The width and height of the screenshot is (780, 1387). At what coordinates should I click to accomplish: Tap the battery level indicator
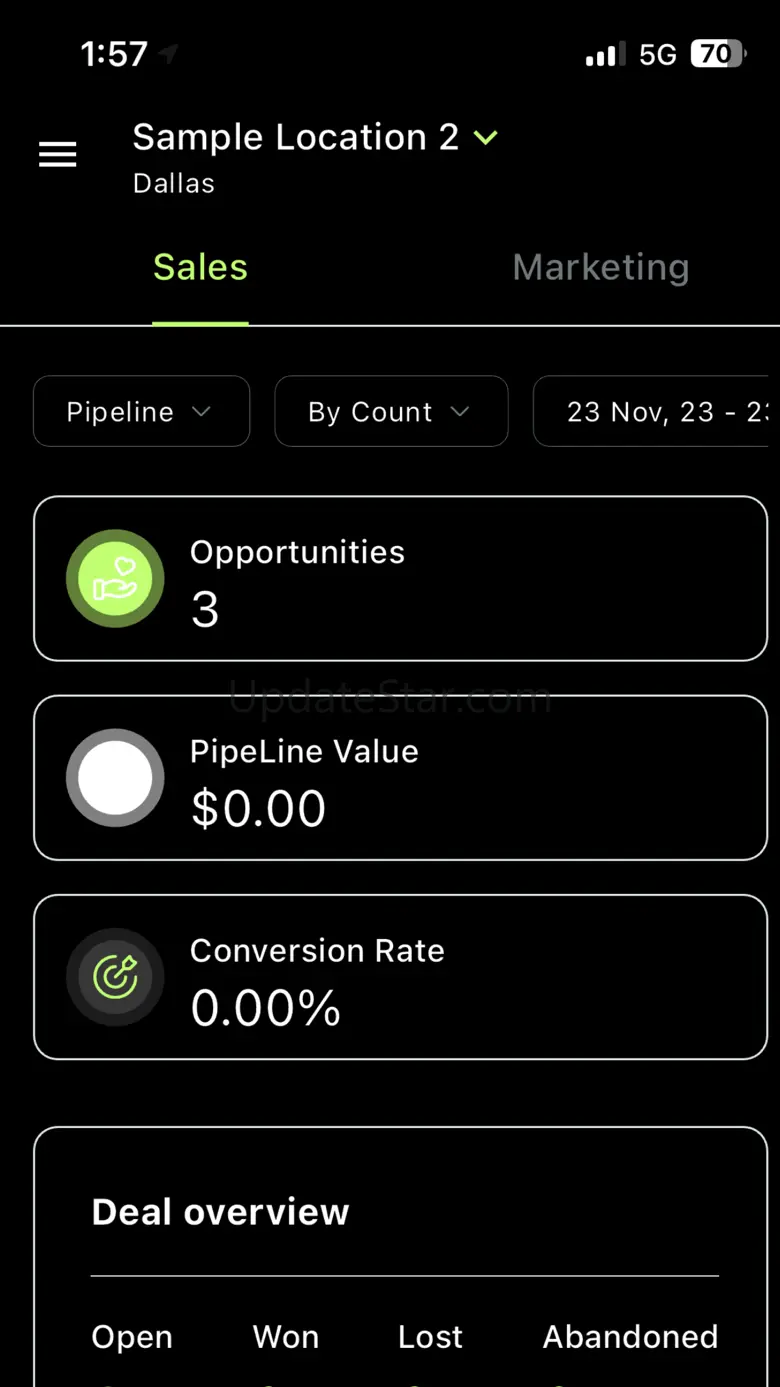click(716, 54)
